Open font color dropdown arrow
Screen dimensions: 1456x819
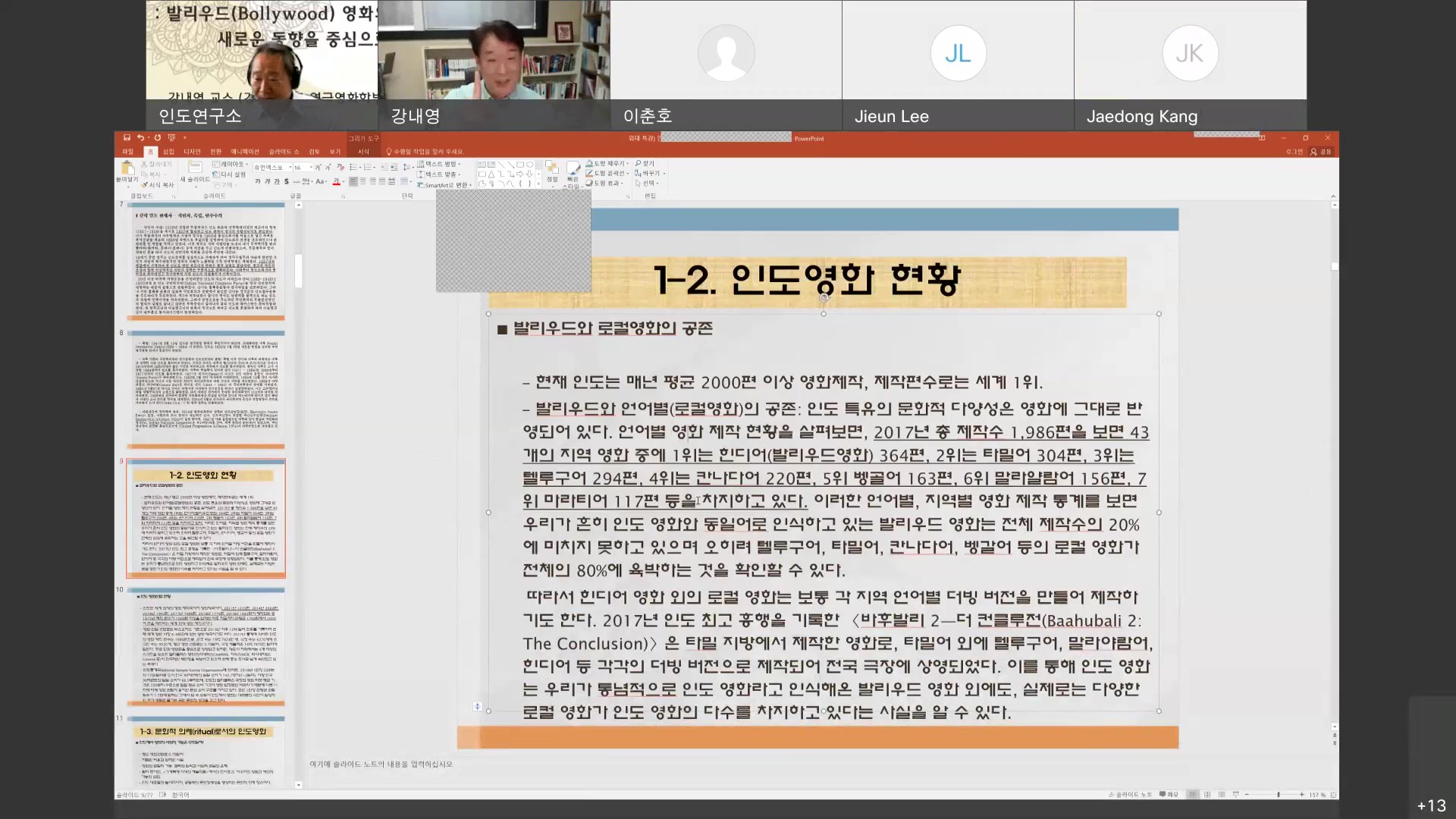(x=344, y=181)
